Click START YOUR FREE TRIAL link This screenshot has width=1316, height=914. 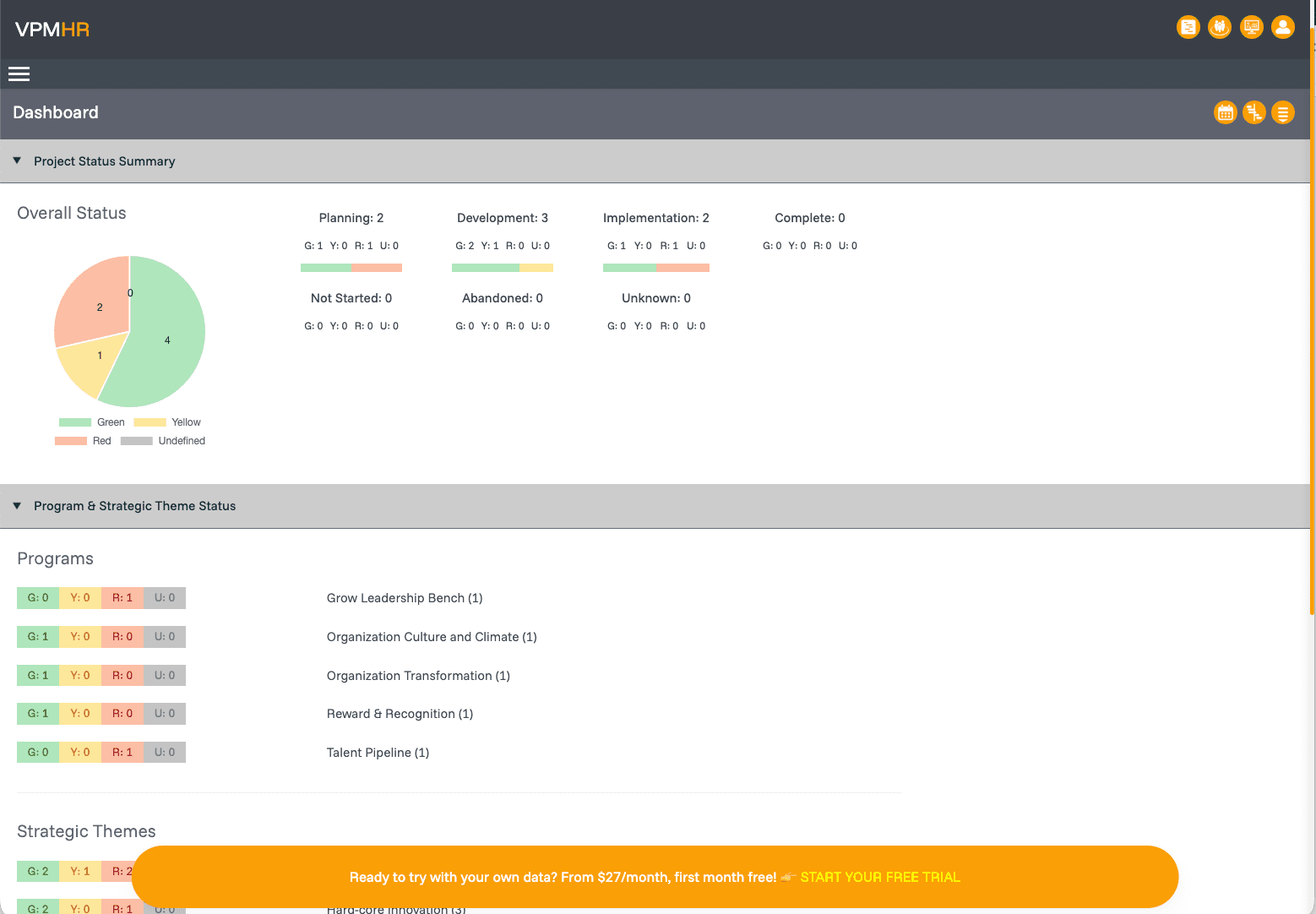879,877
